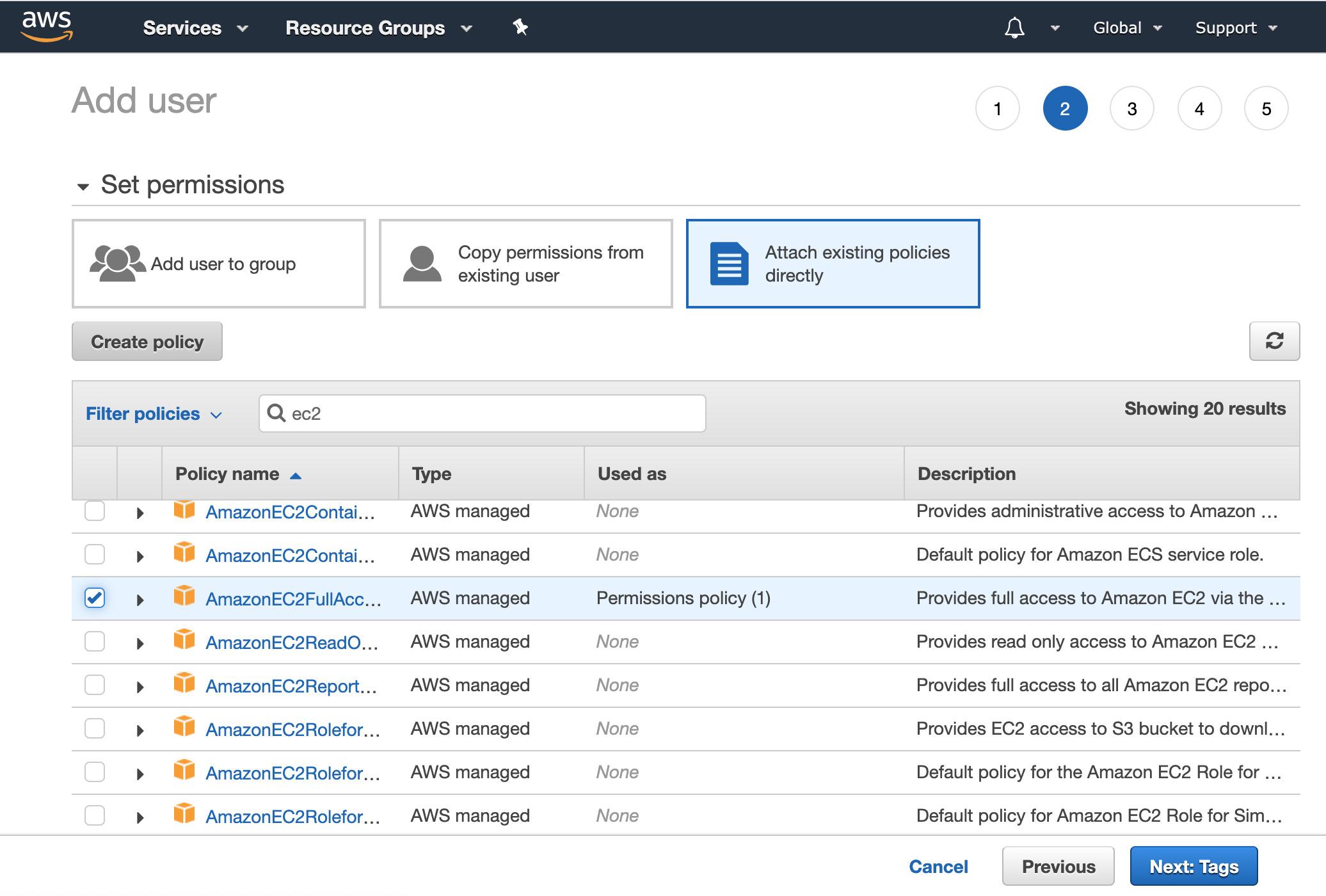
Task: Check the AmazonEC2Report… policy checkbox
Action: tap(95, 685)
